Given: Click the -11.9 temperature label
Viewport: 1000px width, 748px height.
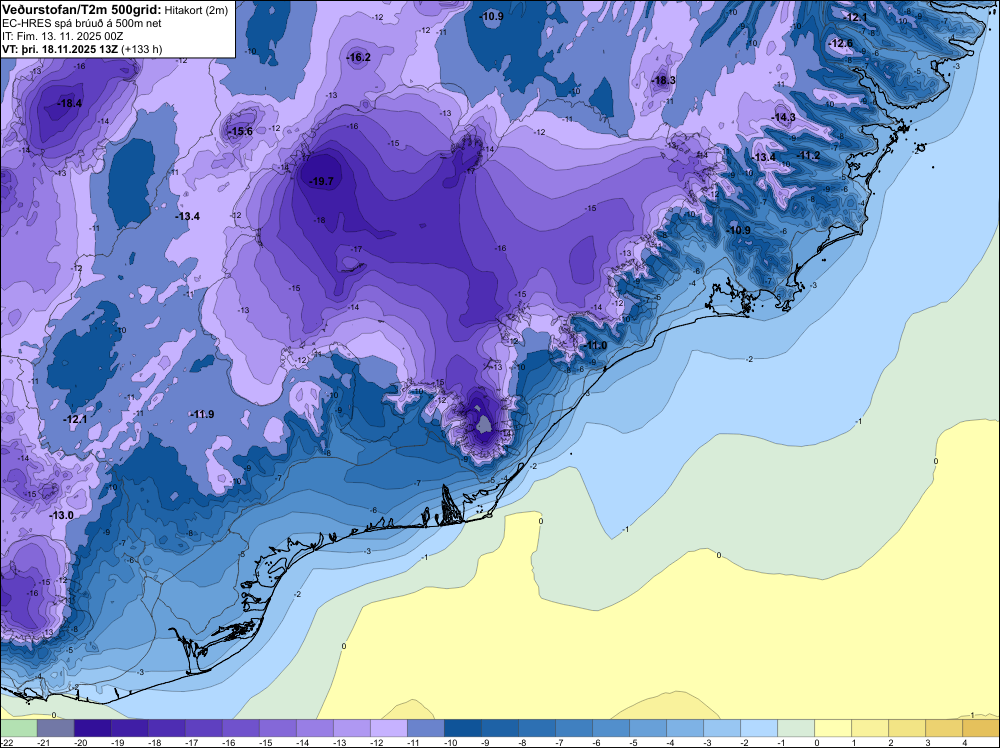Looking at the screenshot, I should [202, 414].
